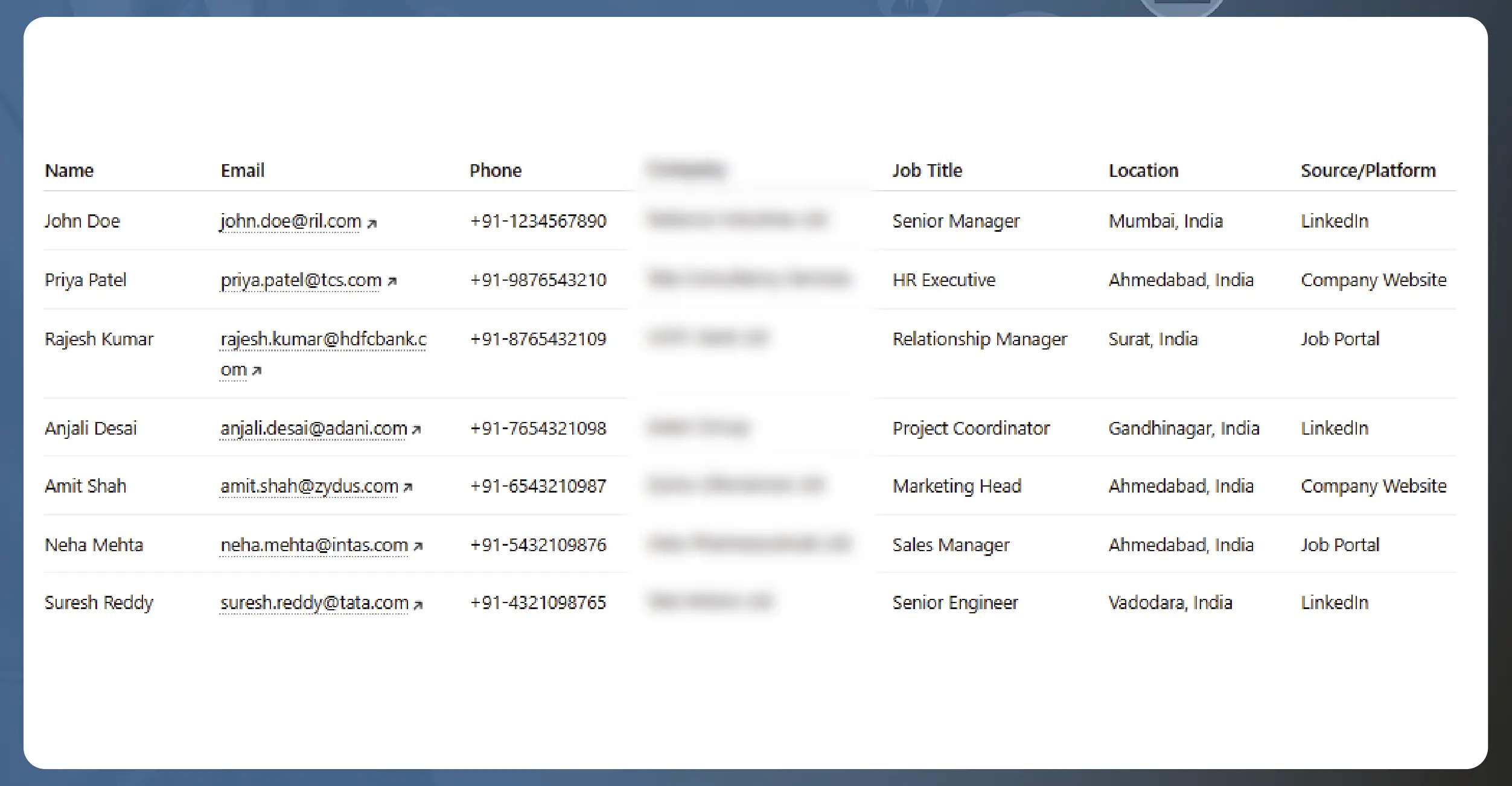Select the Relationship Manager job title cell
The width and height of the screenshot is (1512, 786).
[979, 339]
